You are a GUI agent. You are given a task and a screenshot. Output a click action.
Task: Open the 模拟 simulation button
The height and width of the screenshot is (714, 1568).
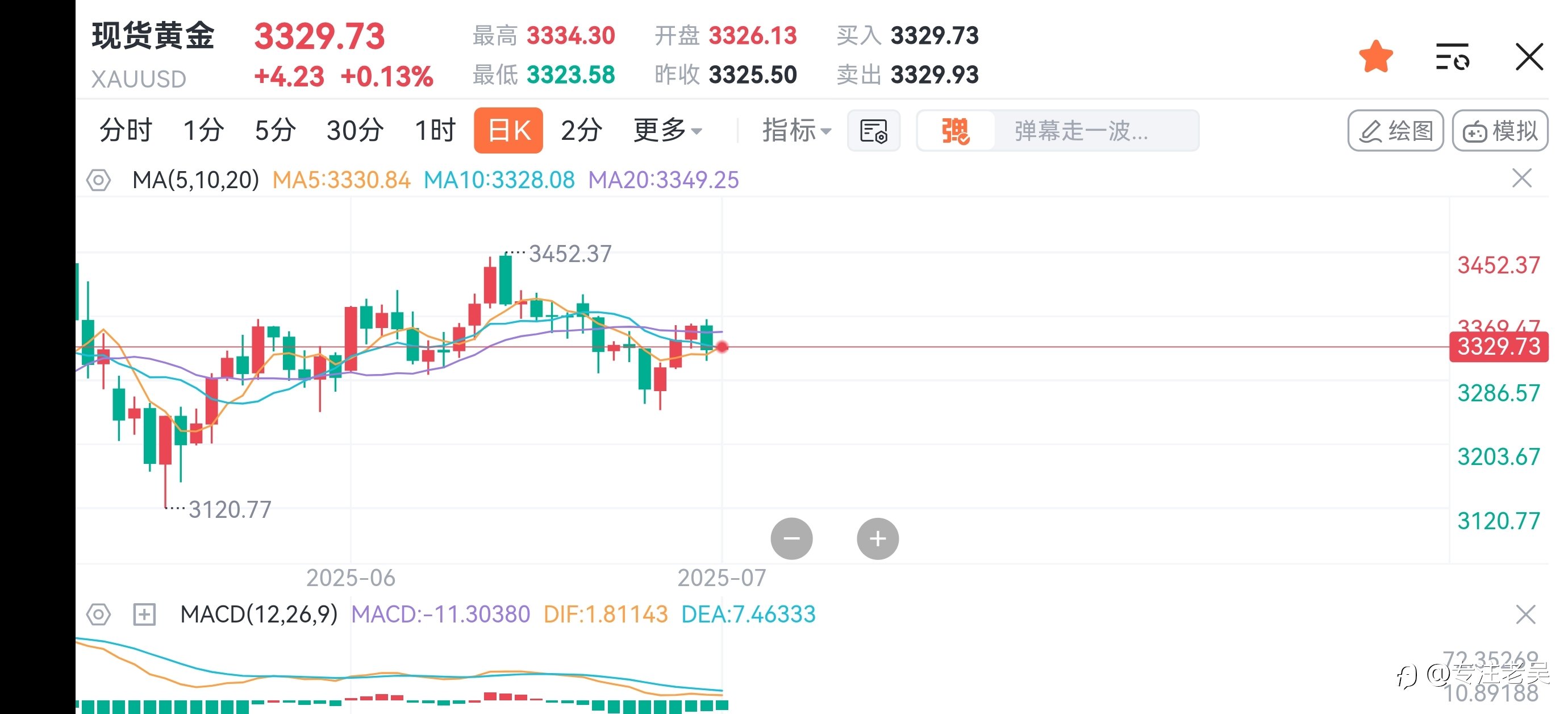[1500, 130]
